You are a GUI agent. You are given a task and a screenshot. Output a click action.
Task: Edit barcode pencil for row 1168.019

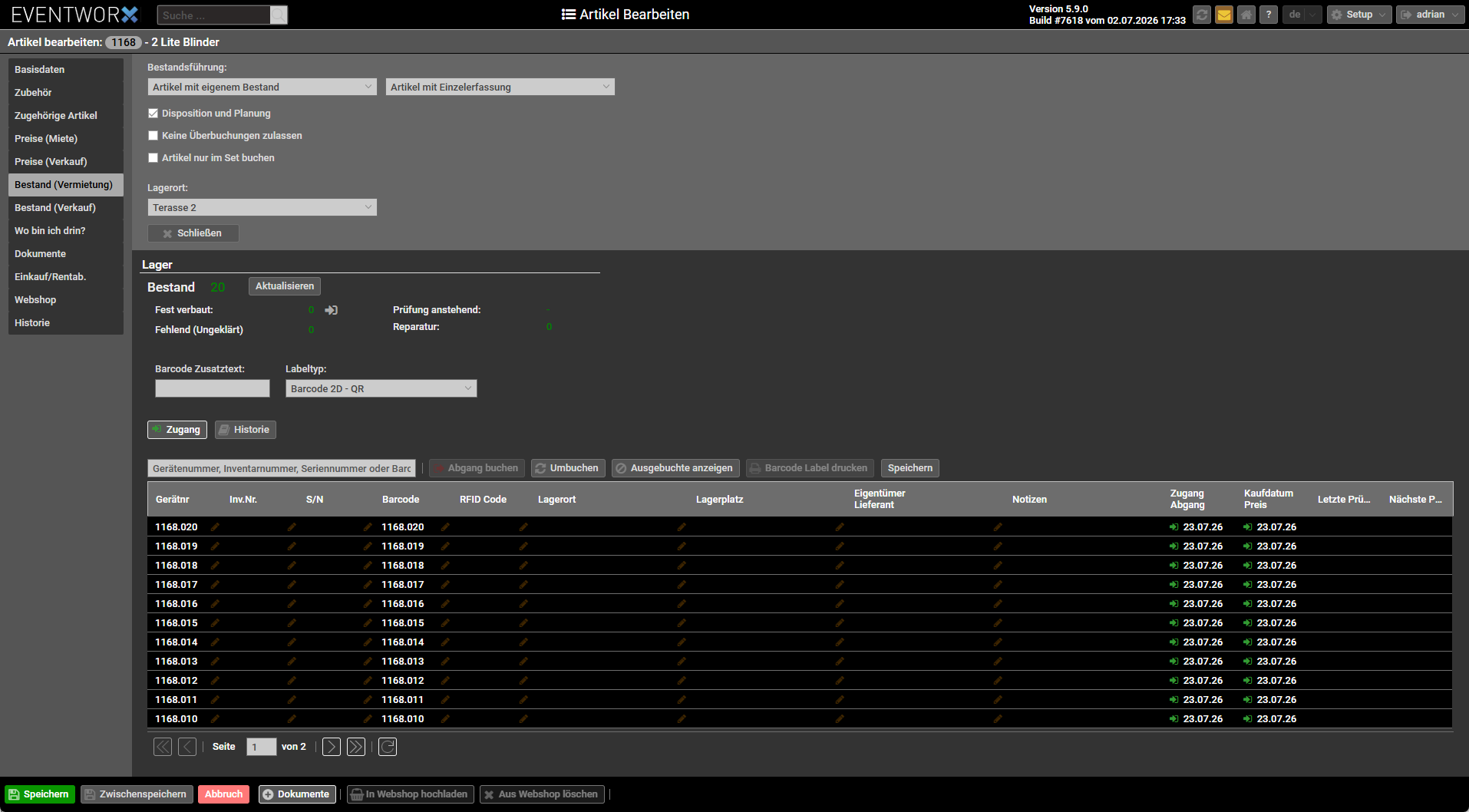click(445, 546)
